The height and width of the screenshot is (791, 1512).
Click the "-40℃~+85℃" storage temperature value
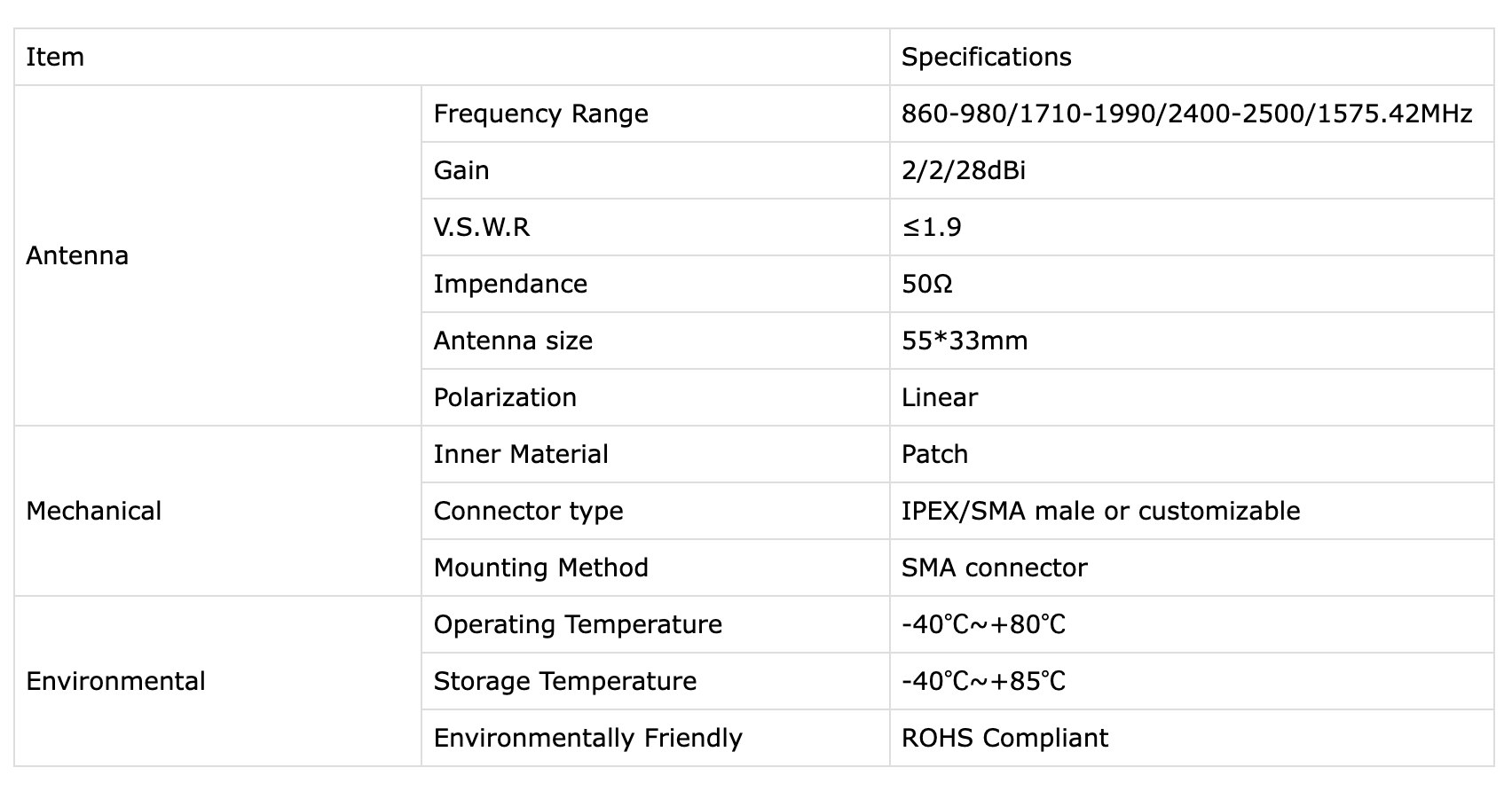[x=983, y=682]
